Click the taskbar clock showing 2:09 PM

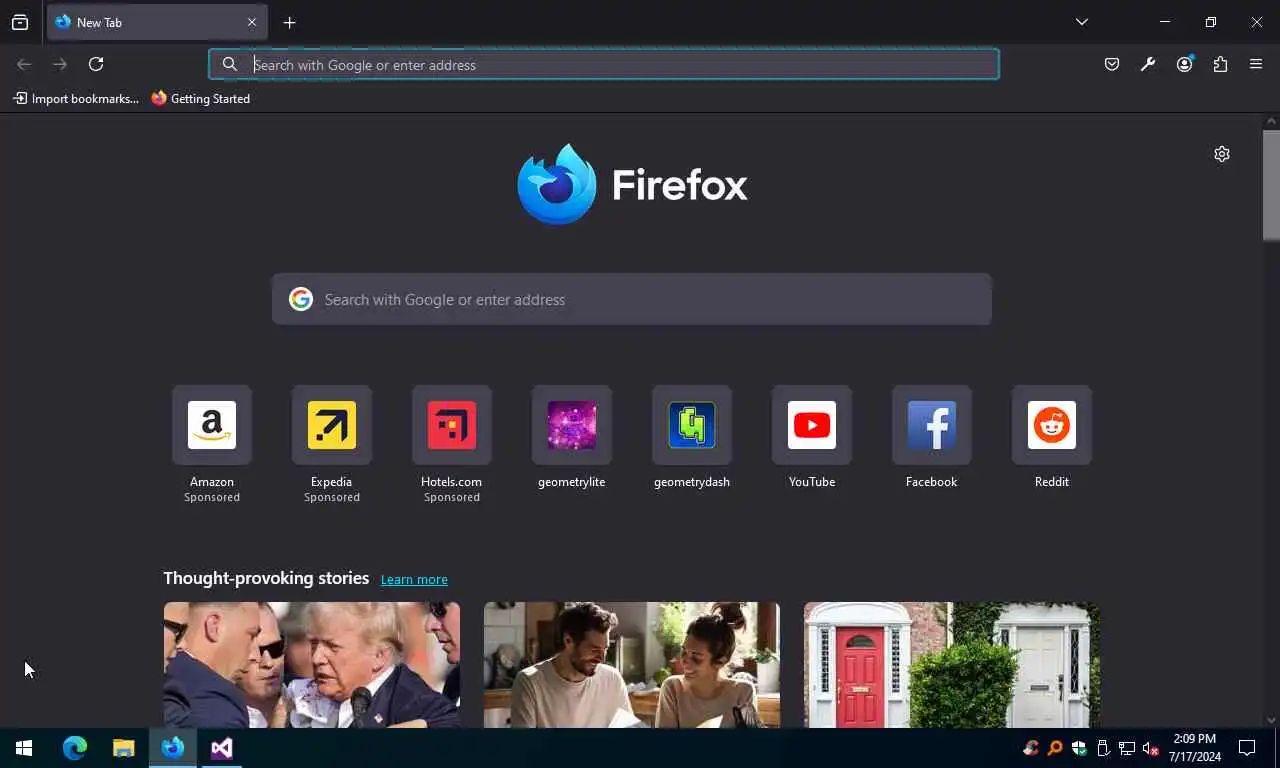1194,748
